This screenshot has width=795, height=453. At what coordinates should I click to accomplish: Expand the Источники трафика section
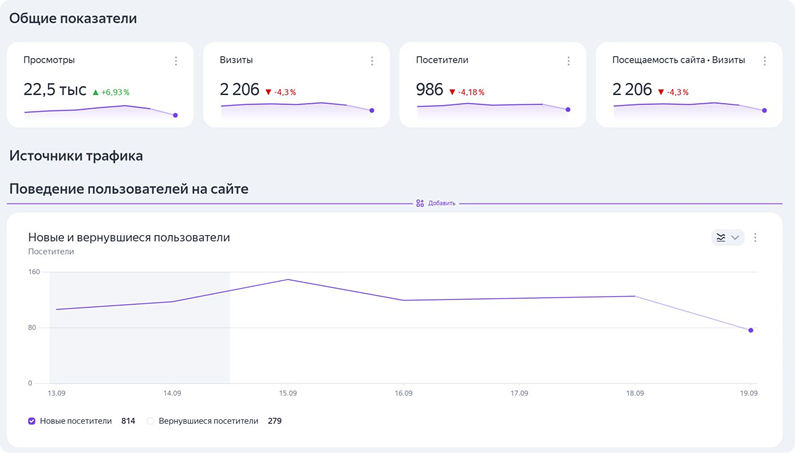76,156
